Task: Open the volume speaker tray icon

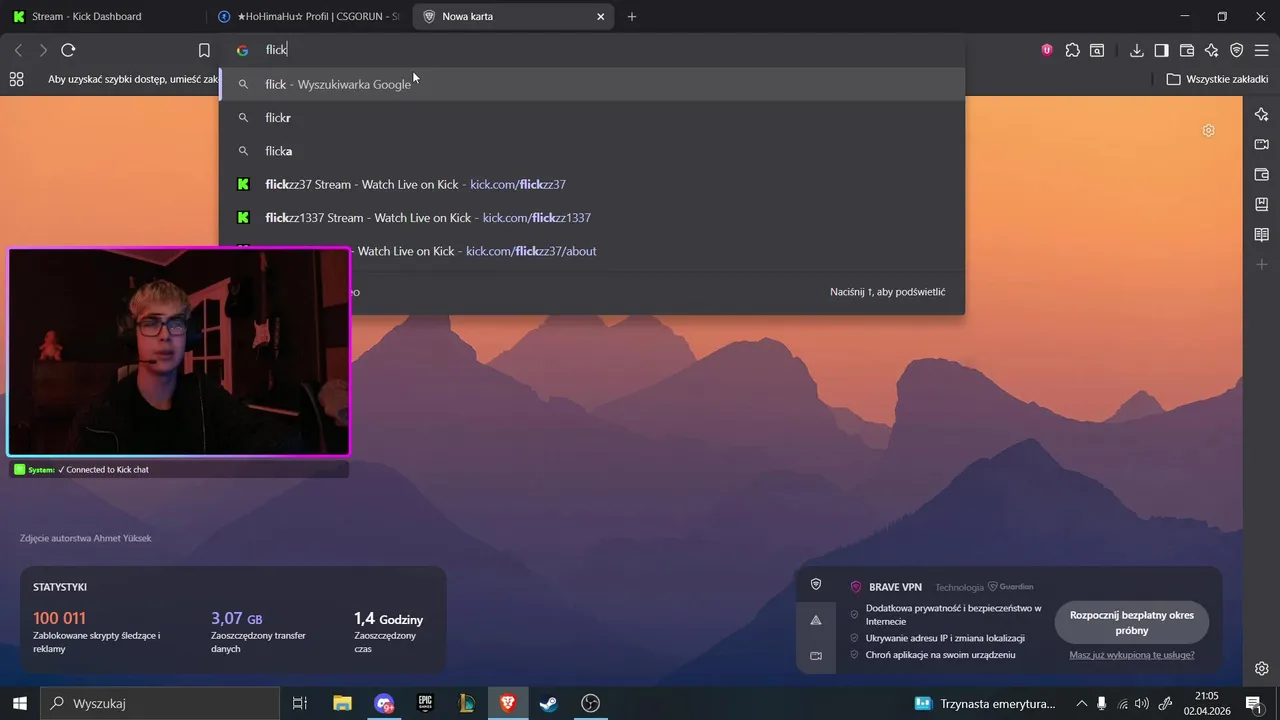Action: point(1142,703)
